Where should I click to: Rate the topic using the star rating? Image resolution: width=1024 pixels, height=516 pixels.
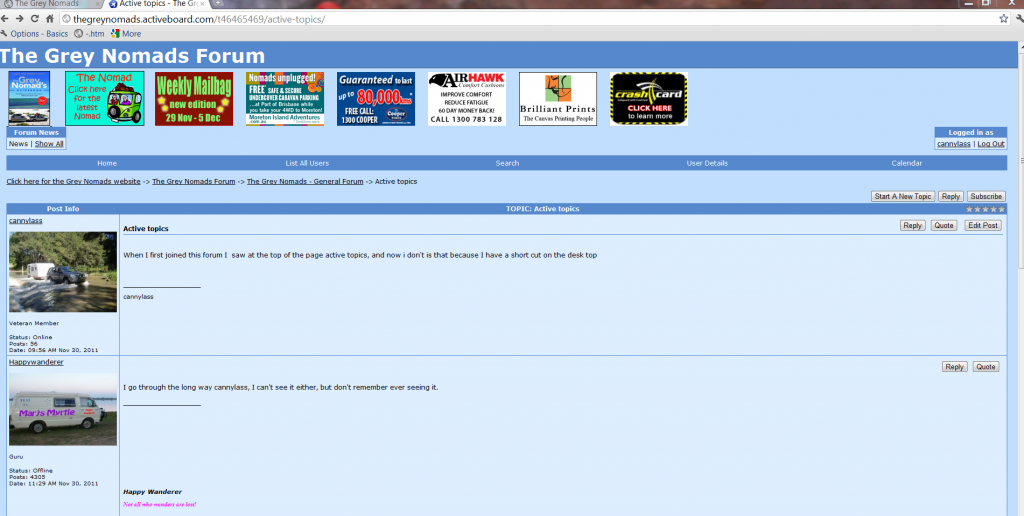[985, 209]
